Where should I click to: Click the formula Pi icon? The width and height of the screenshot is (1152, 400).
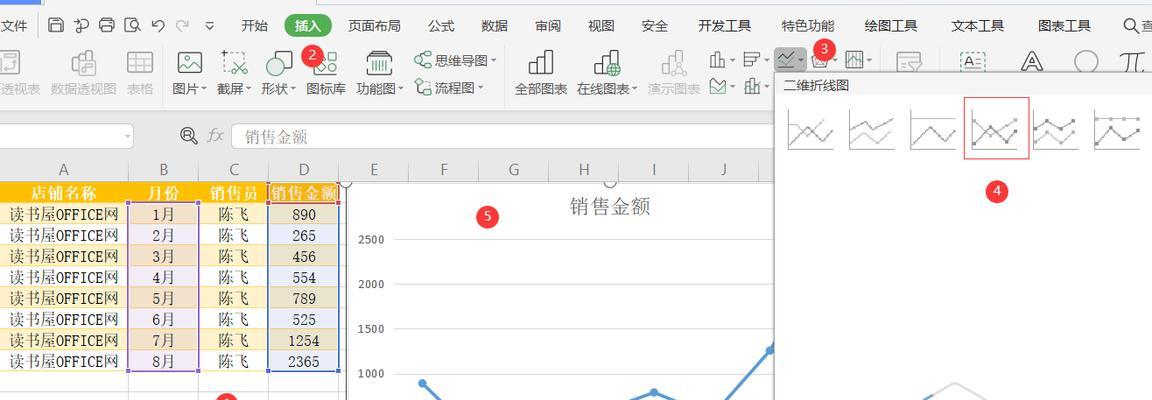1132,62
